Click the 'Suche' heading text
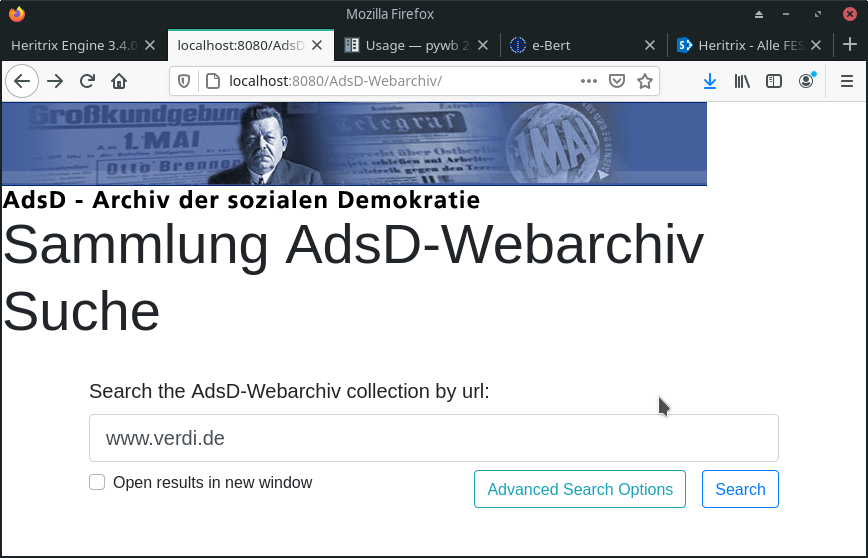 tap(81, 311)
